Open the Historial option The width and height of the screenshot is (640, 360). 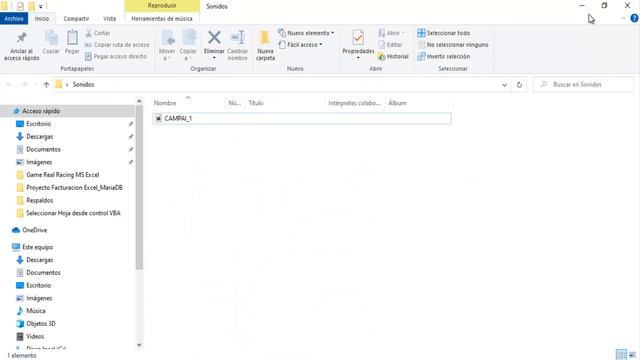[x=393, y=56]
